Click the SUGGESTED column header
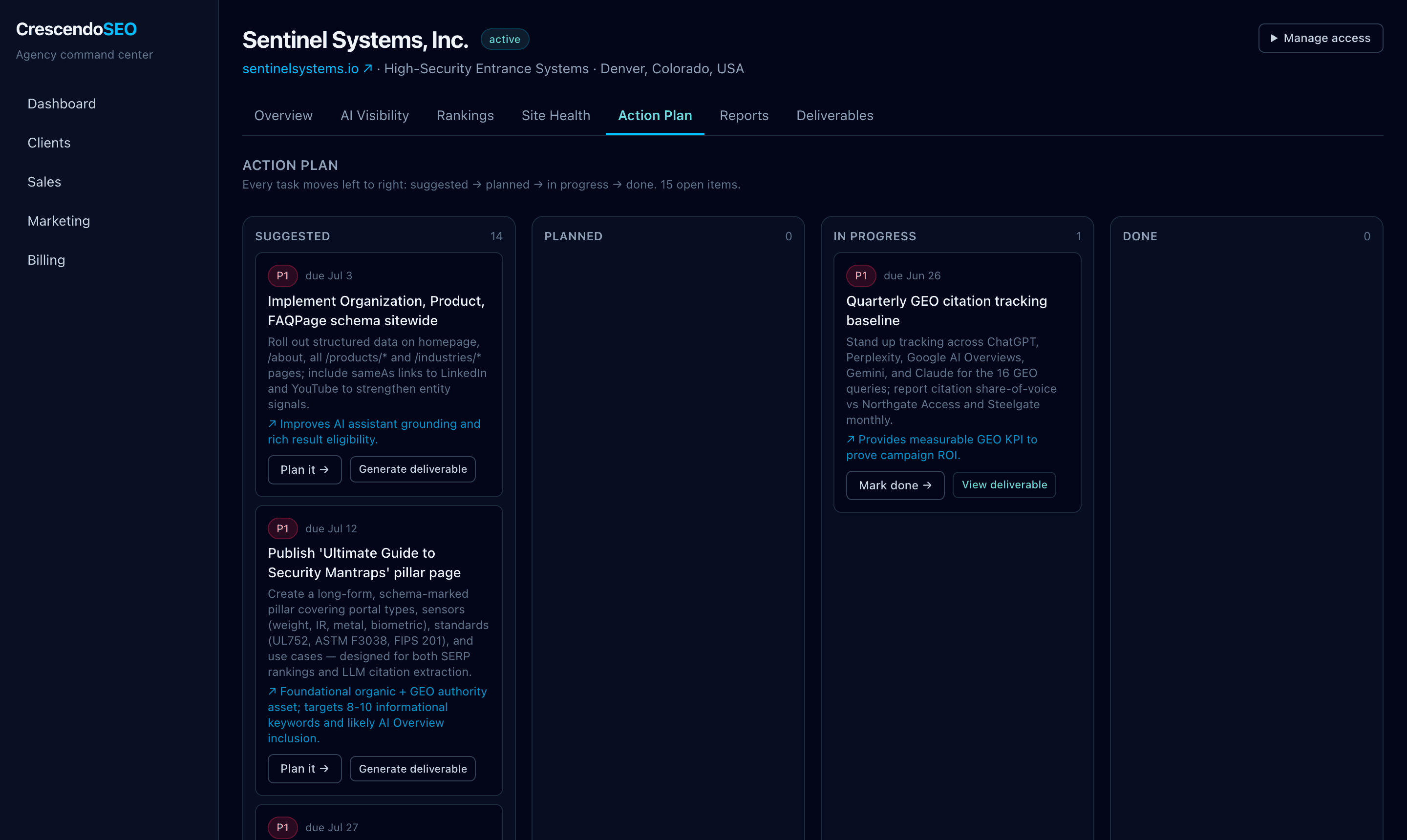 click(292, 236)
